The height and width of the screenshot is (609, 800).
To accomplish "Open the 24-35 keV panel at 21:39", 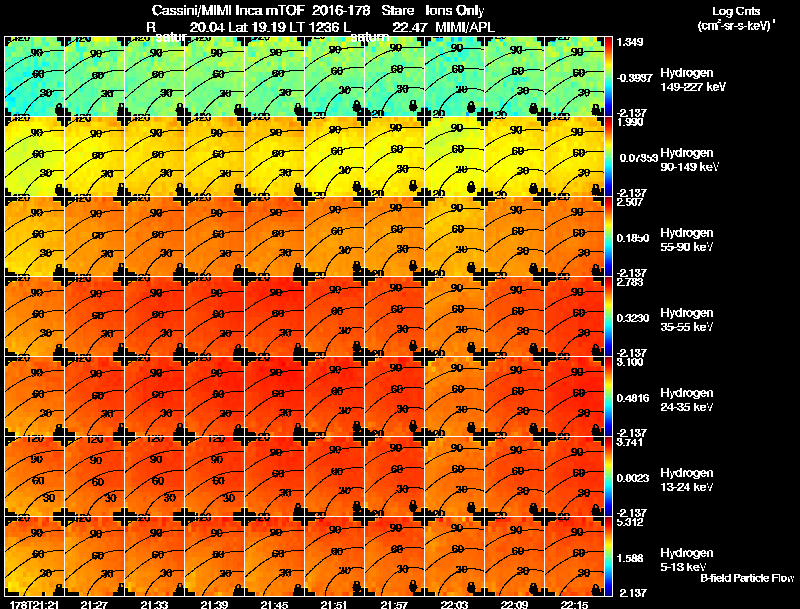I will (x=214, y=397).
